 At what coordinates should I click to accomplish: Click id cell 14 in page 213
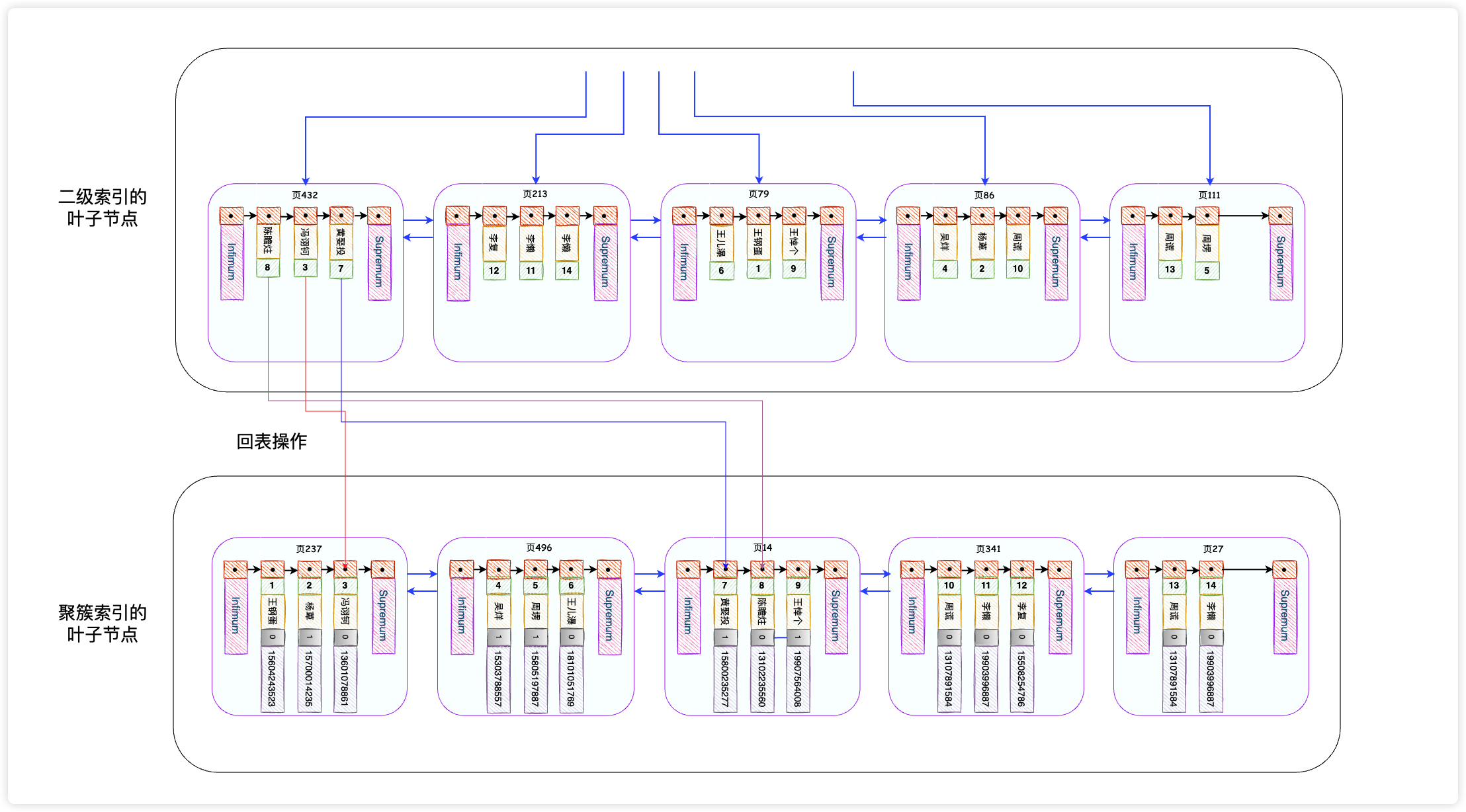pyautogui.click(x=567, y=270)
